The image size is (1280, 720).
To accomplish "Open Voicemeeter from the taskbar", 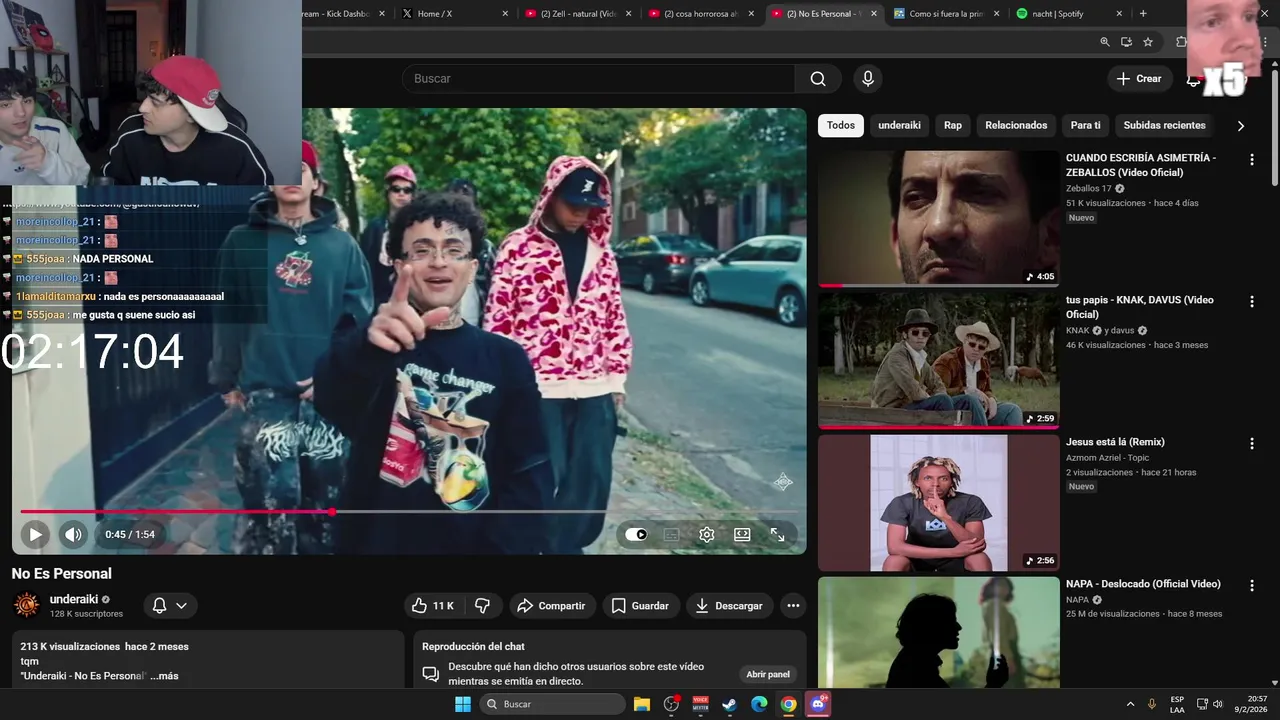I will pos(701,704).
